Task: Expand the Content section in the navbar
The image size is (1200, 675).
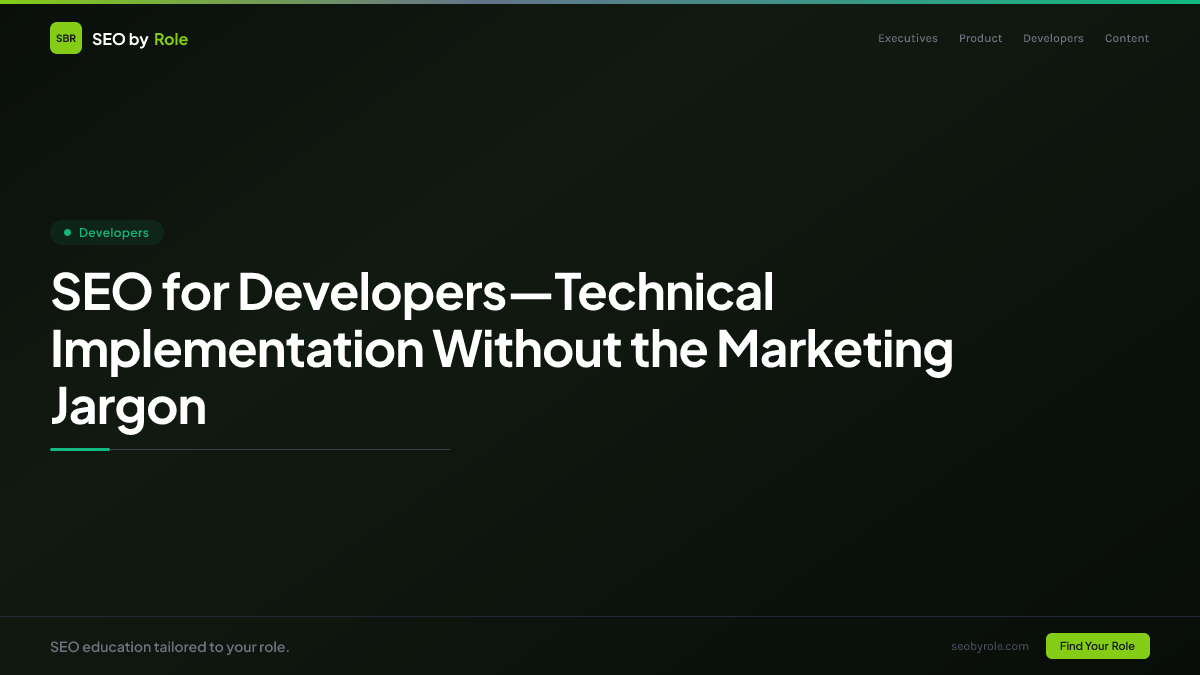Action: (x=1126, y=38)
